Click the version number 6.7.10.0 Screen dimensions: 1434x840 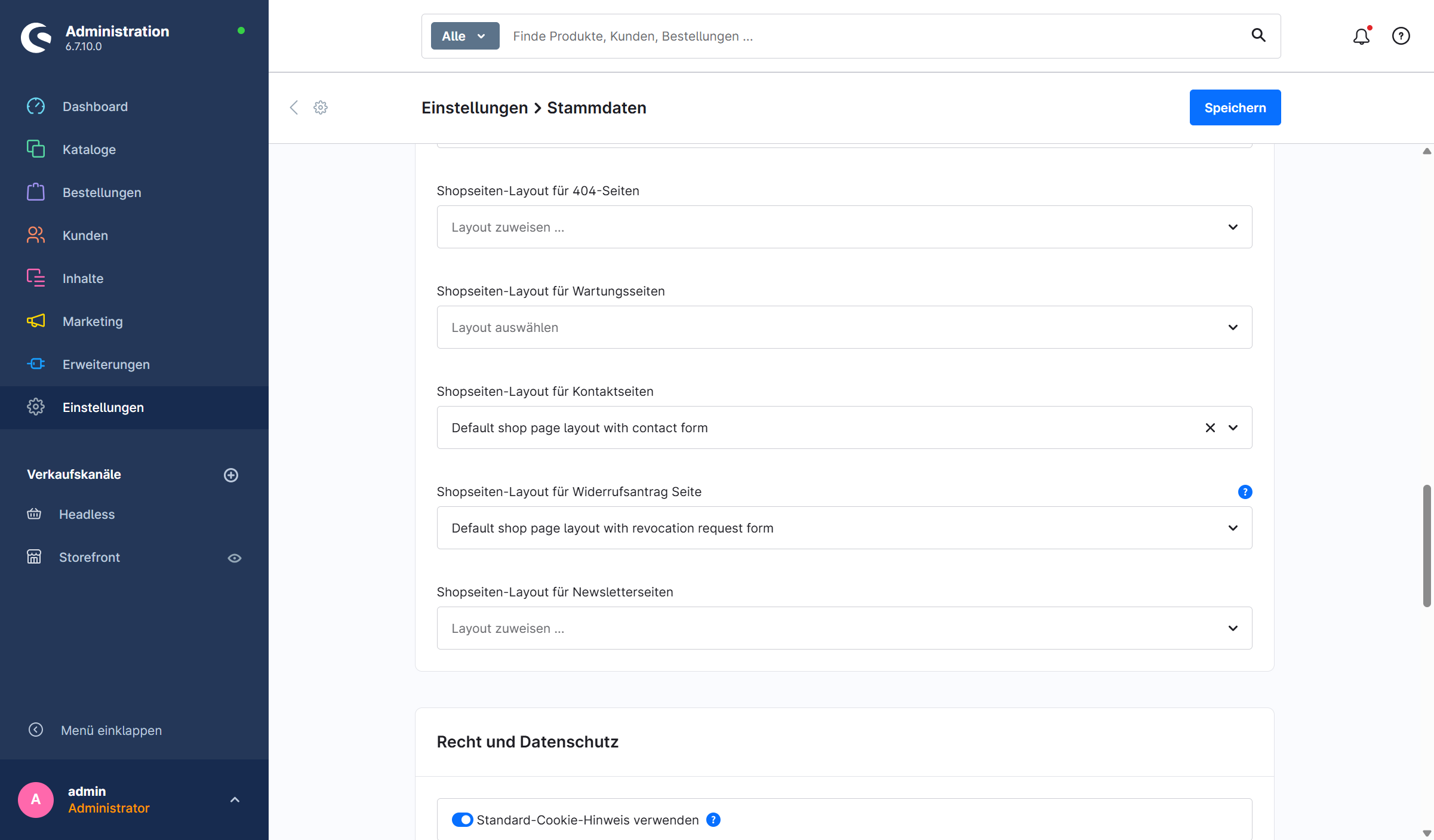[84, 47]
